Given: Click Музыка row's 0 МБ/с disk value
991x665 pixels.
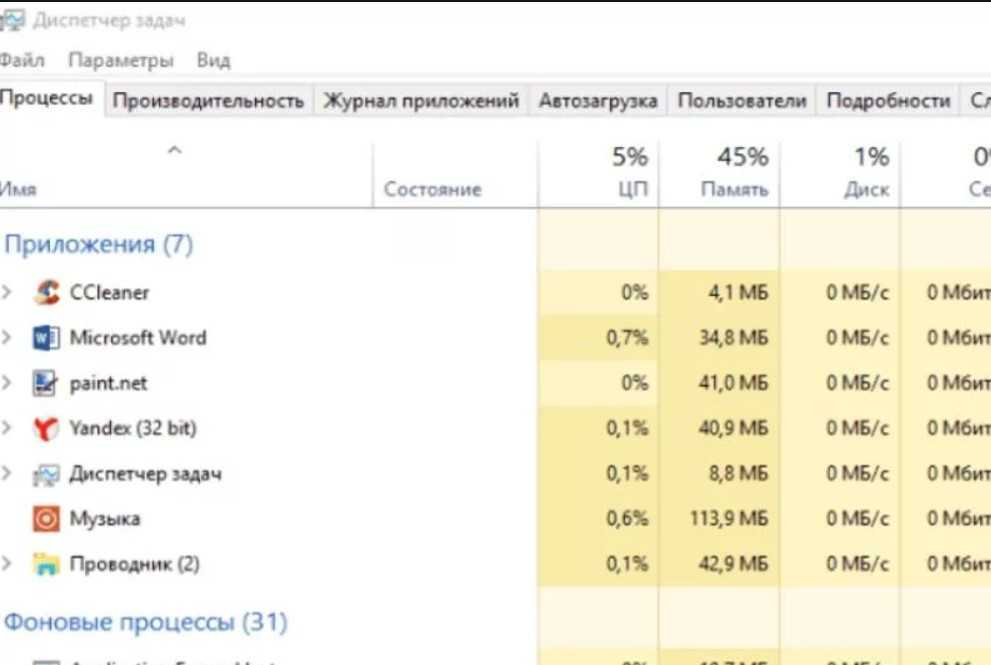Looking at the screenshot, I should [858, 519].
